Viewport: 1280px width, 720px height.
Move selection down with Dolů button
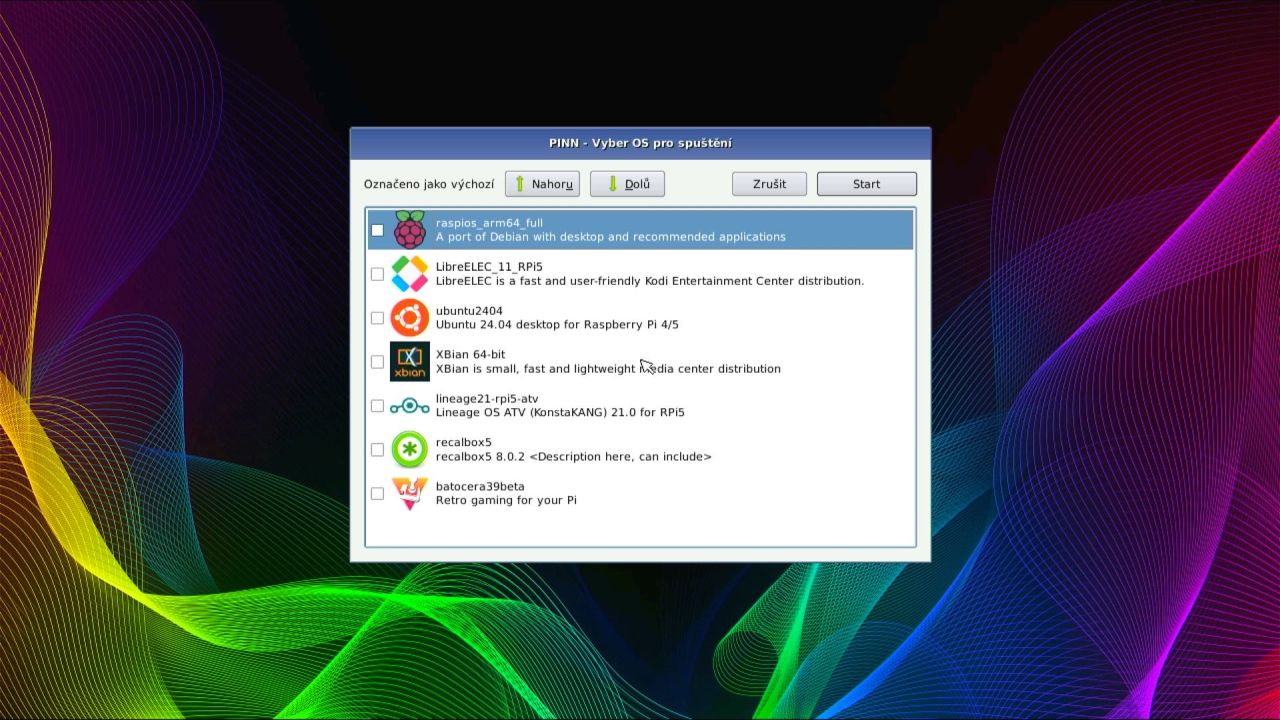(x=627, y=184)
